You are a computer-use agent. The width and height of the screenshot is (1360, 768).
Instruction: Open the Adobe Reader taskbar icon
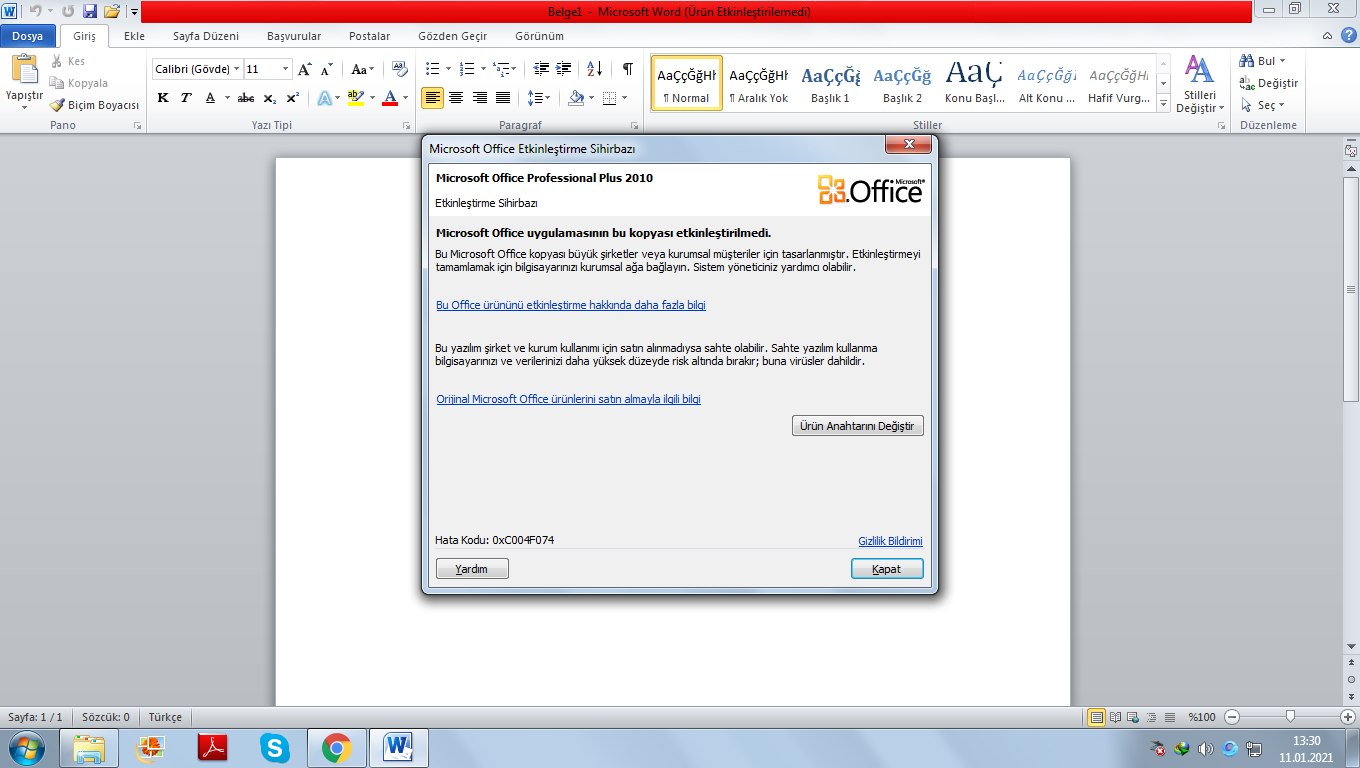click(213, 747)
